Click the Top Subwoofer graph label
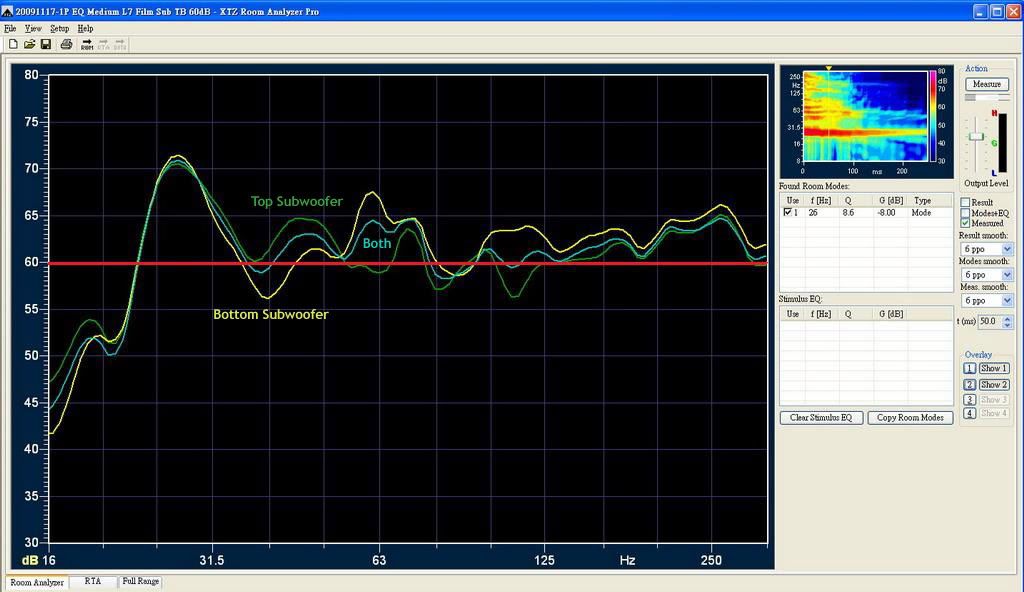Screen dimensions: 1024x592 click(296, 202)
